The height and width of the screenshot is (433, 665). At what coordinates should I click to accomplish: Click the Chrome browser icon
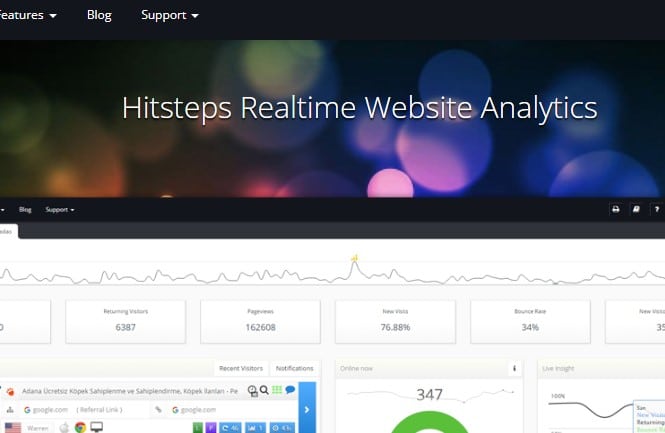pos(80,427)
